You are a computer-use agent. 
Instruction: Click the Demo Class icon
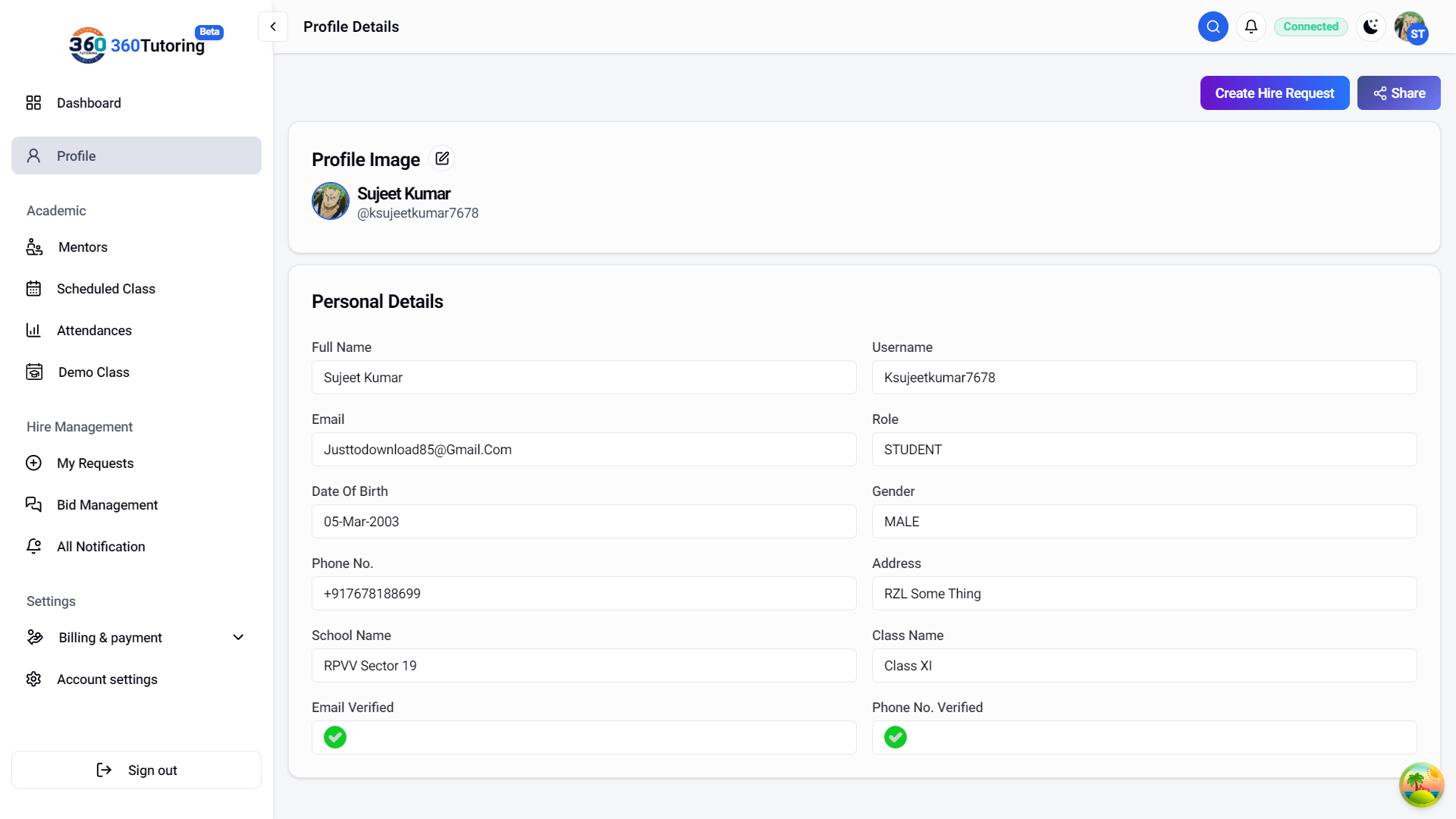pos(34,372)
